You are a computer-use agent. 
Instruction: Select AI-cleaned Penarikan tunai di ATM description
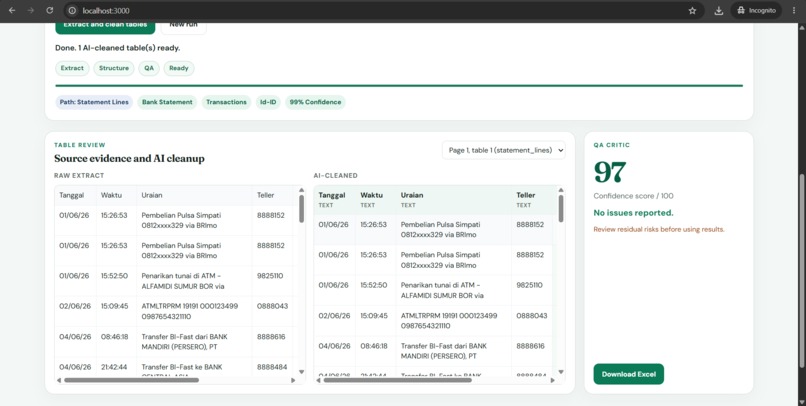click(442, 290)
